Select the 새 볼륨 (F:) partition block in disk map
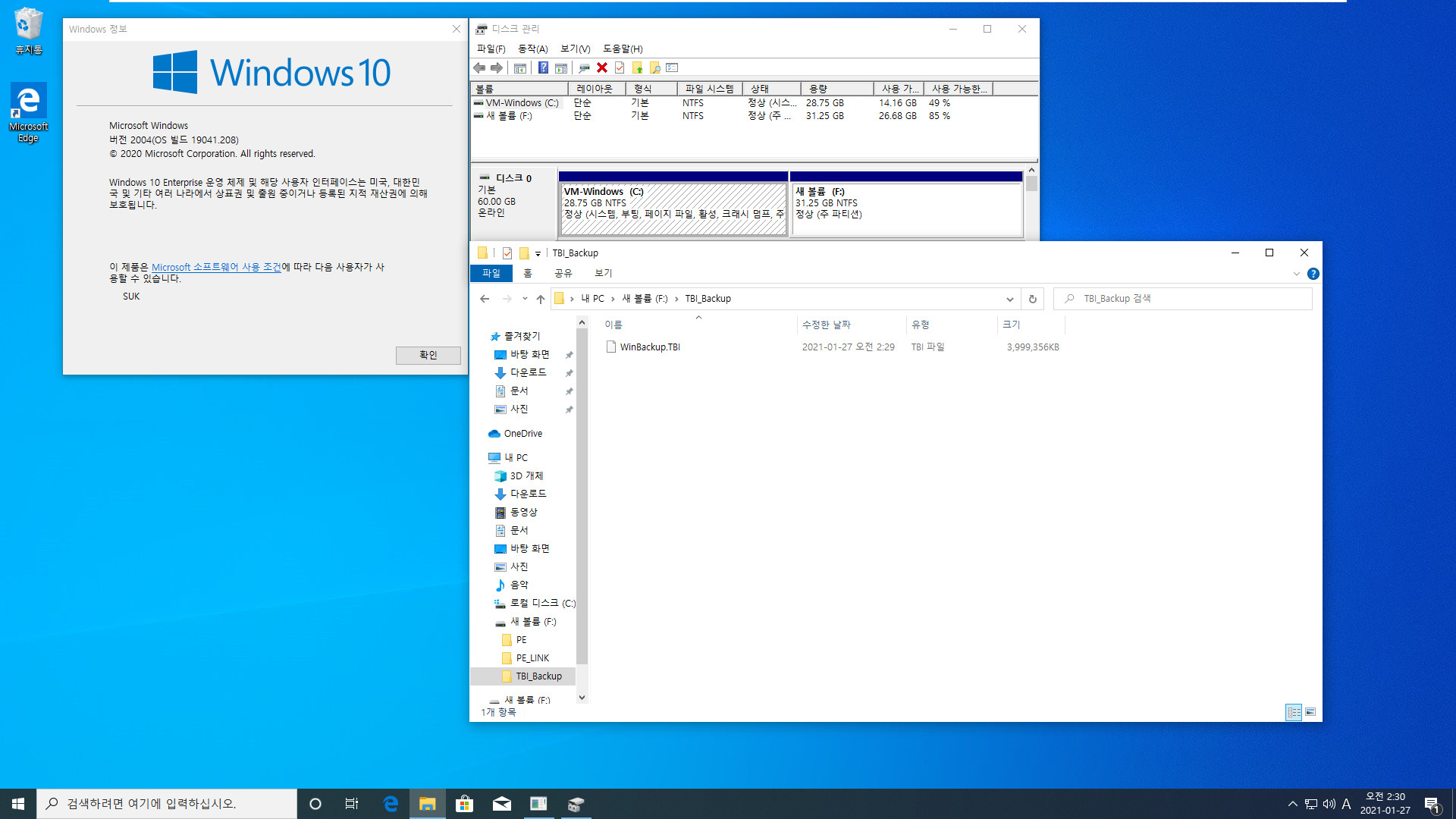Viewport: 1456px width, 819px height. [905, 204]
